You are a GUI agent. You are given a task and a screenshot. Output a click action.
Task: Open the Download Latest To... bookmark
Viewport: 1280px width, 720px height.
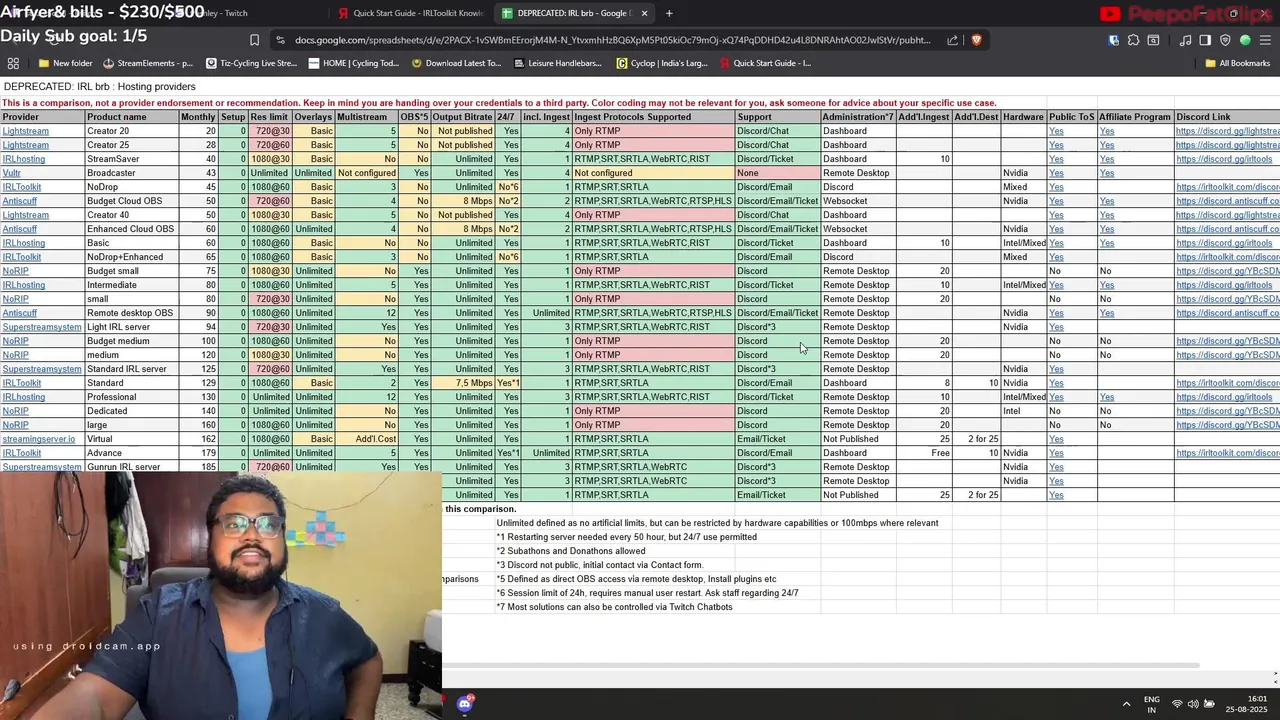point(456,63)
